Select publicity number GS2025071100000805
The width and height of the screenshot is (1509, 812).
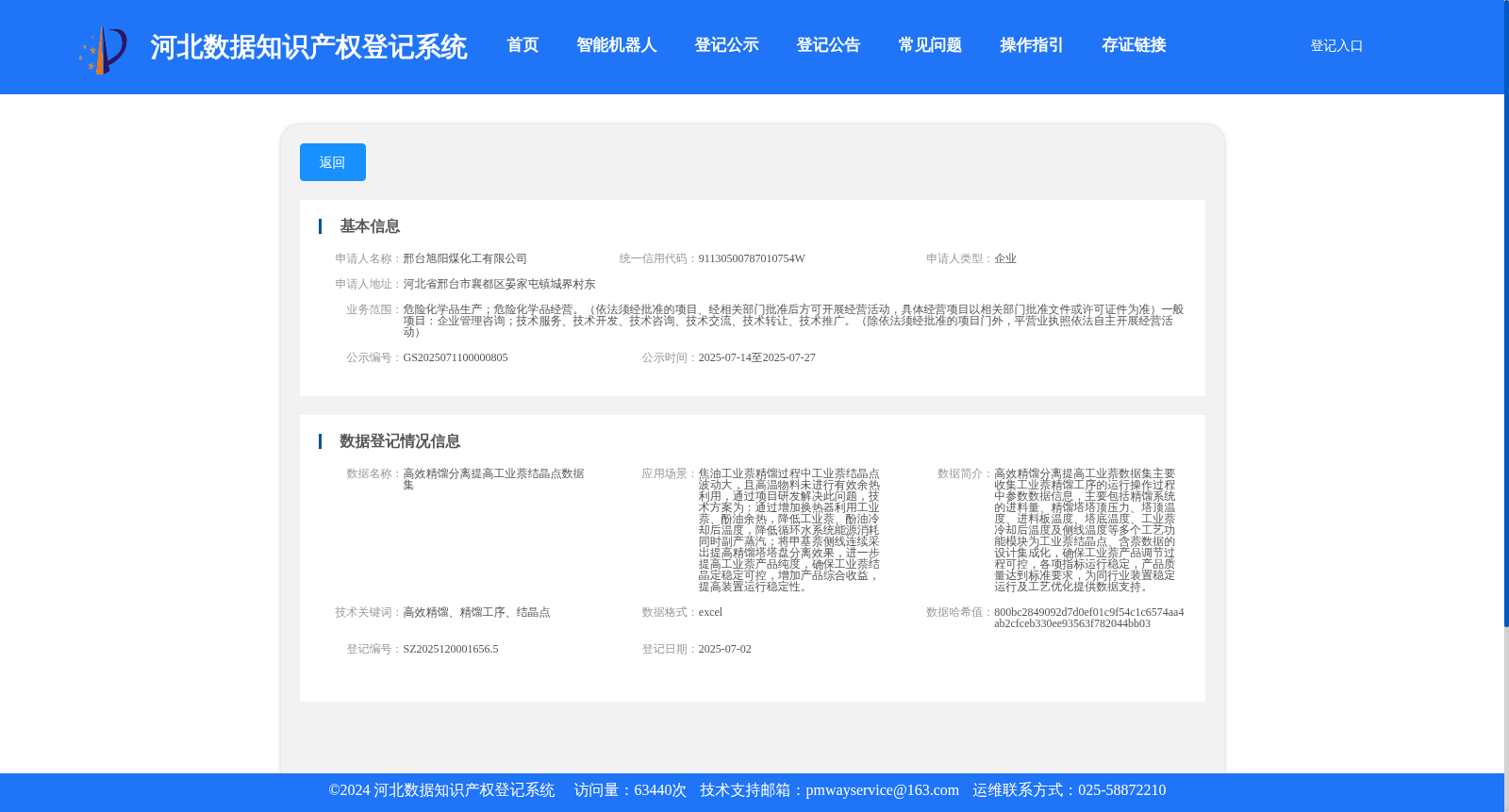[x=456, y=357]
